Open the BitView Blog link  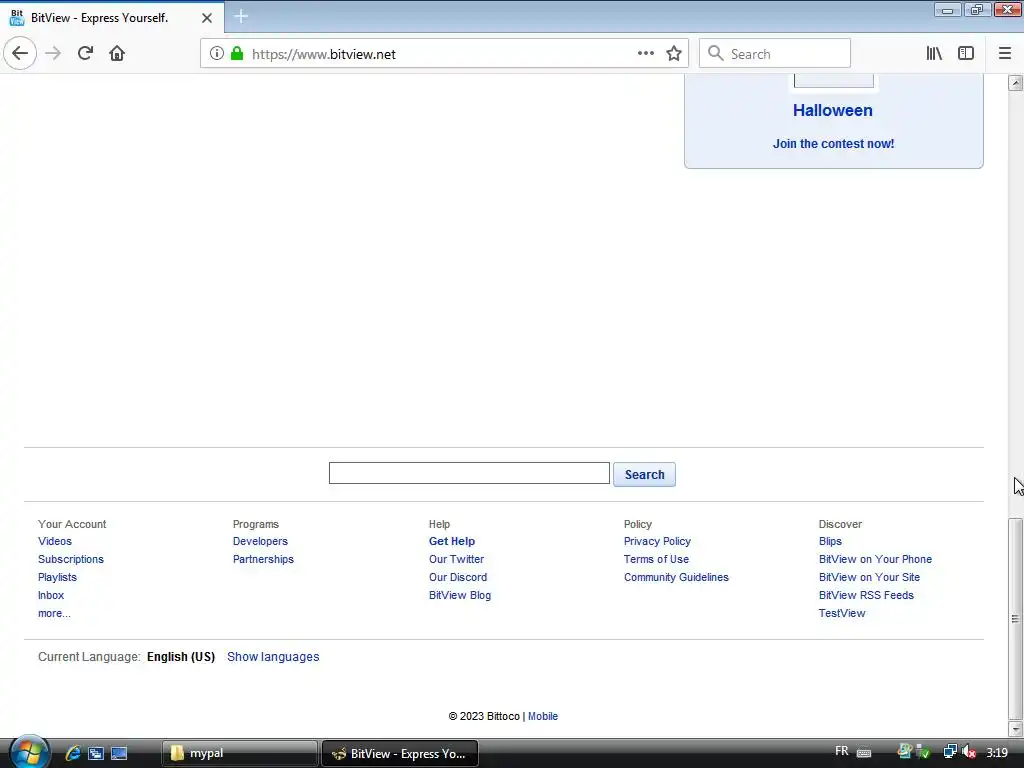460,596
